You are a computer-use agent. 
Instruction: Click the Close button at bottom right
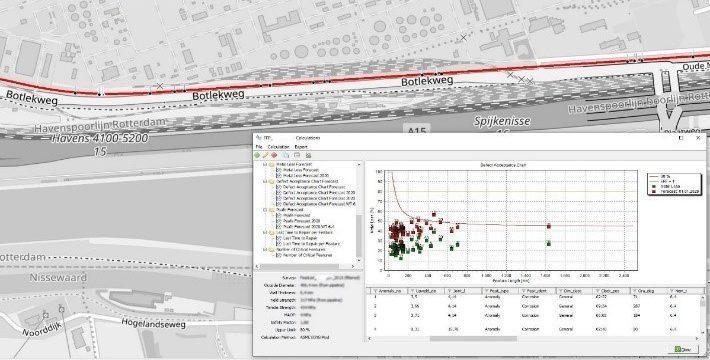[x=682, y=349]
